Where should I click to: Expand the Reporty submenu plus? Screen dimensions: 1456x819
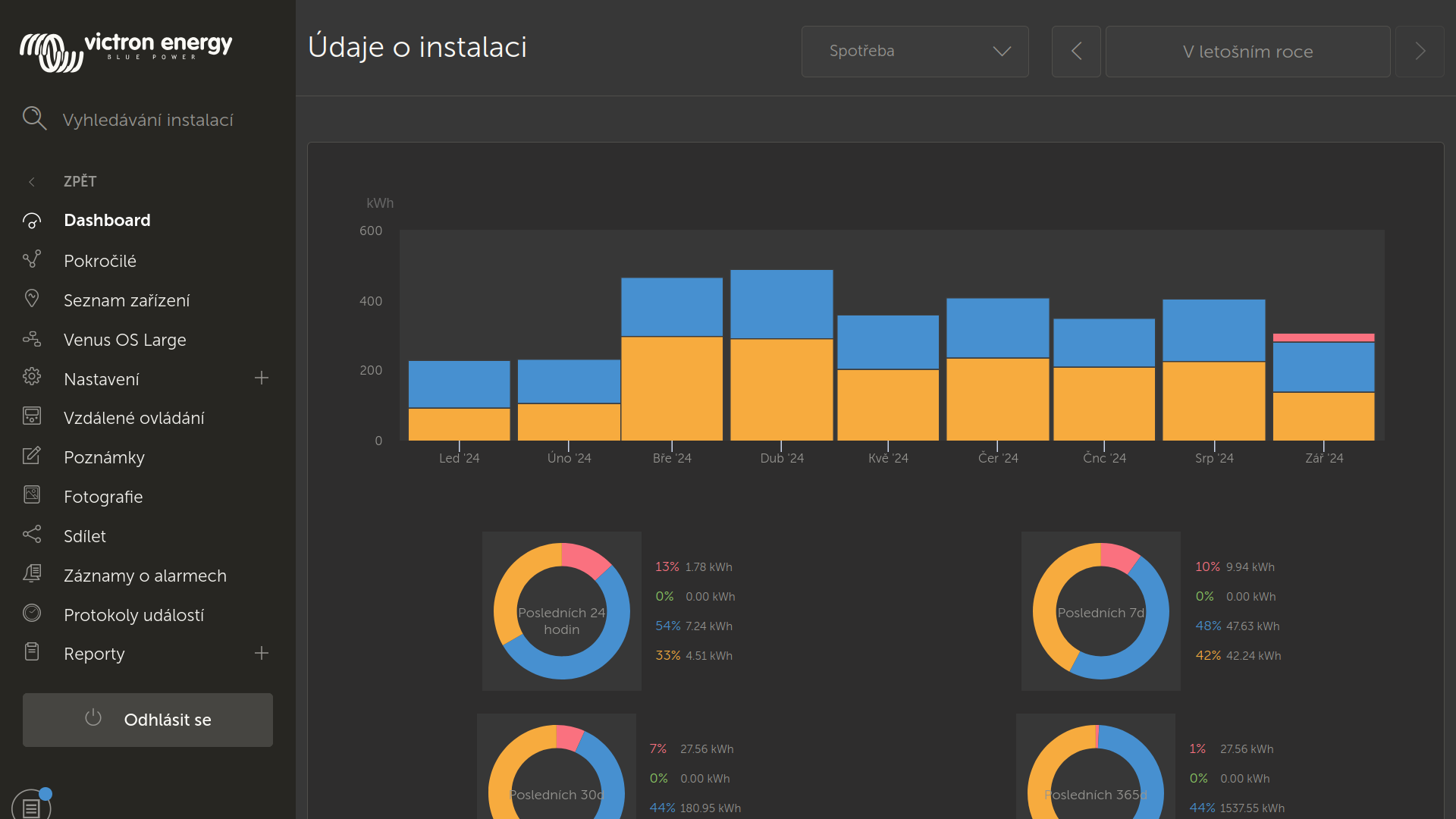coord(262,653)
